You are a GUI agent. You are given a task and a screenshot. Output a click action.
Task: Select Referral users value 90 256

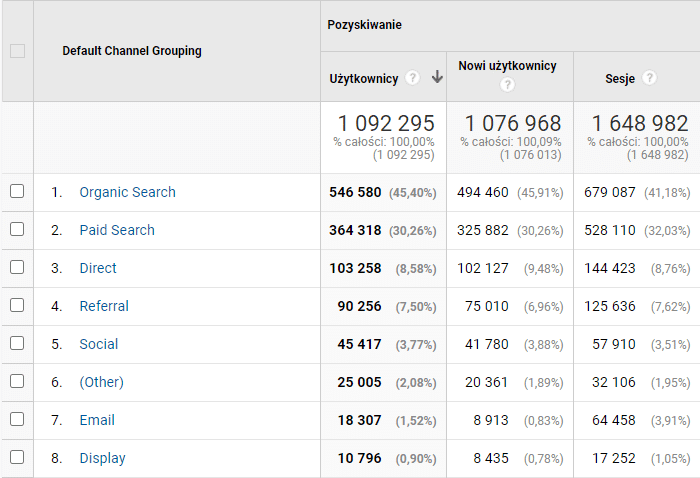point(359,306)
